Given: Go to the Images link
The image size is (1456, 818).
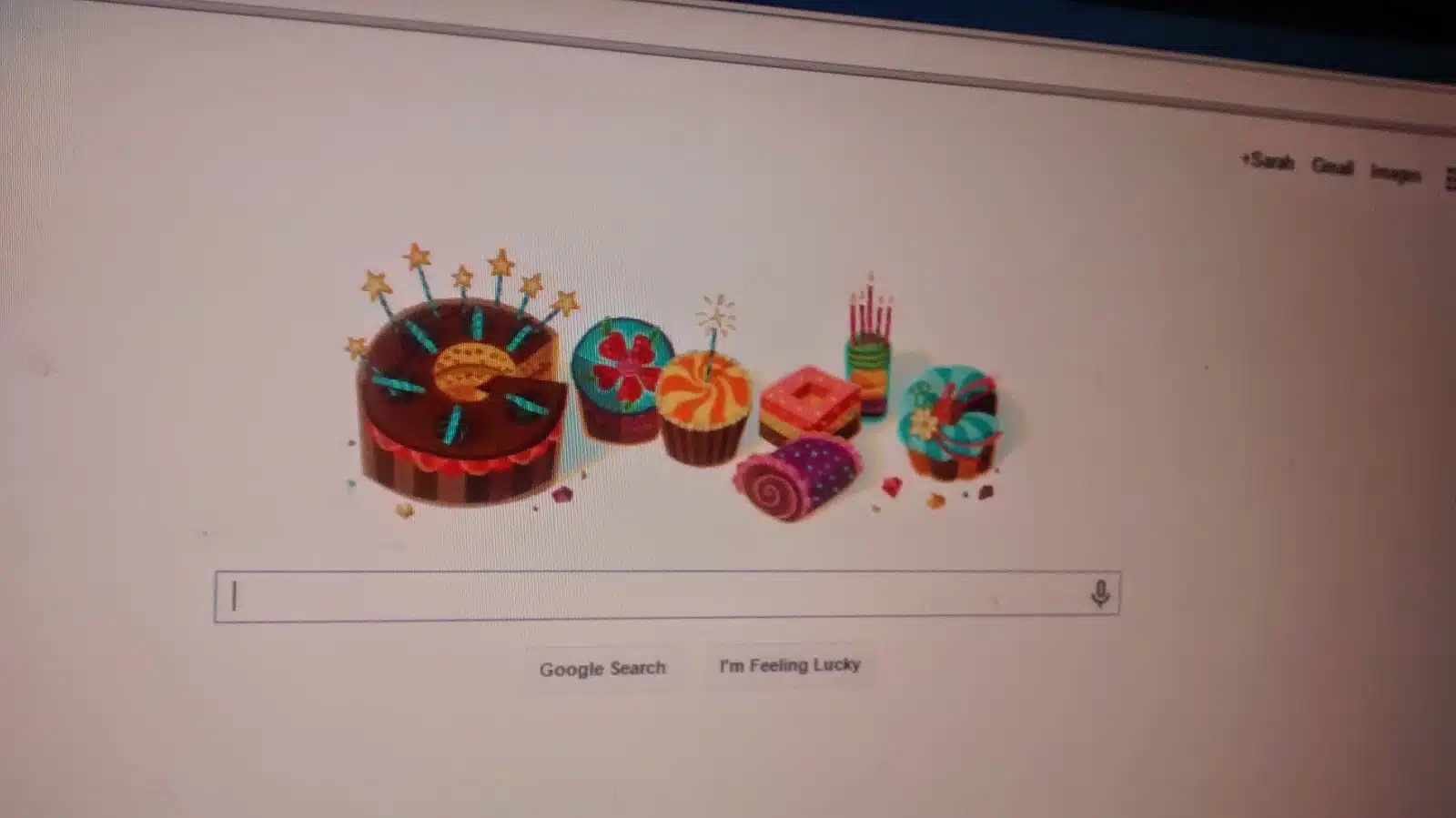Looking at the screenshot, I should point(1396,173).
